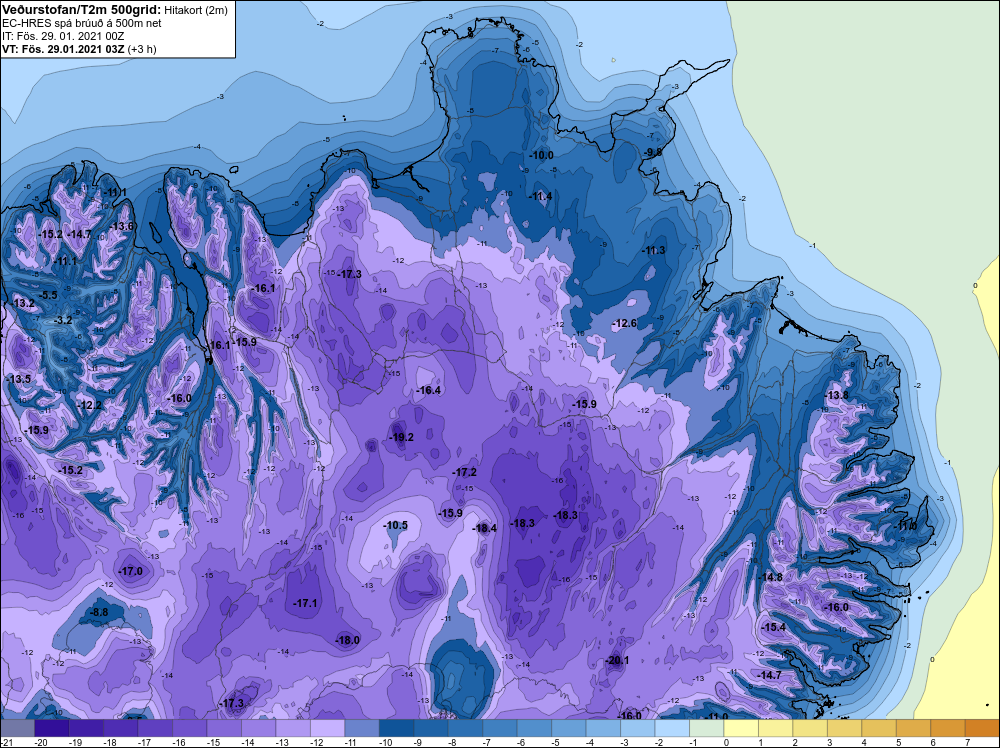Click the -17.2 temperature value

(x=464, y=473)
